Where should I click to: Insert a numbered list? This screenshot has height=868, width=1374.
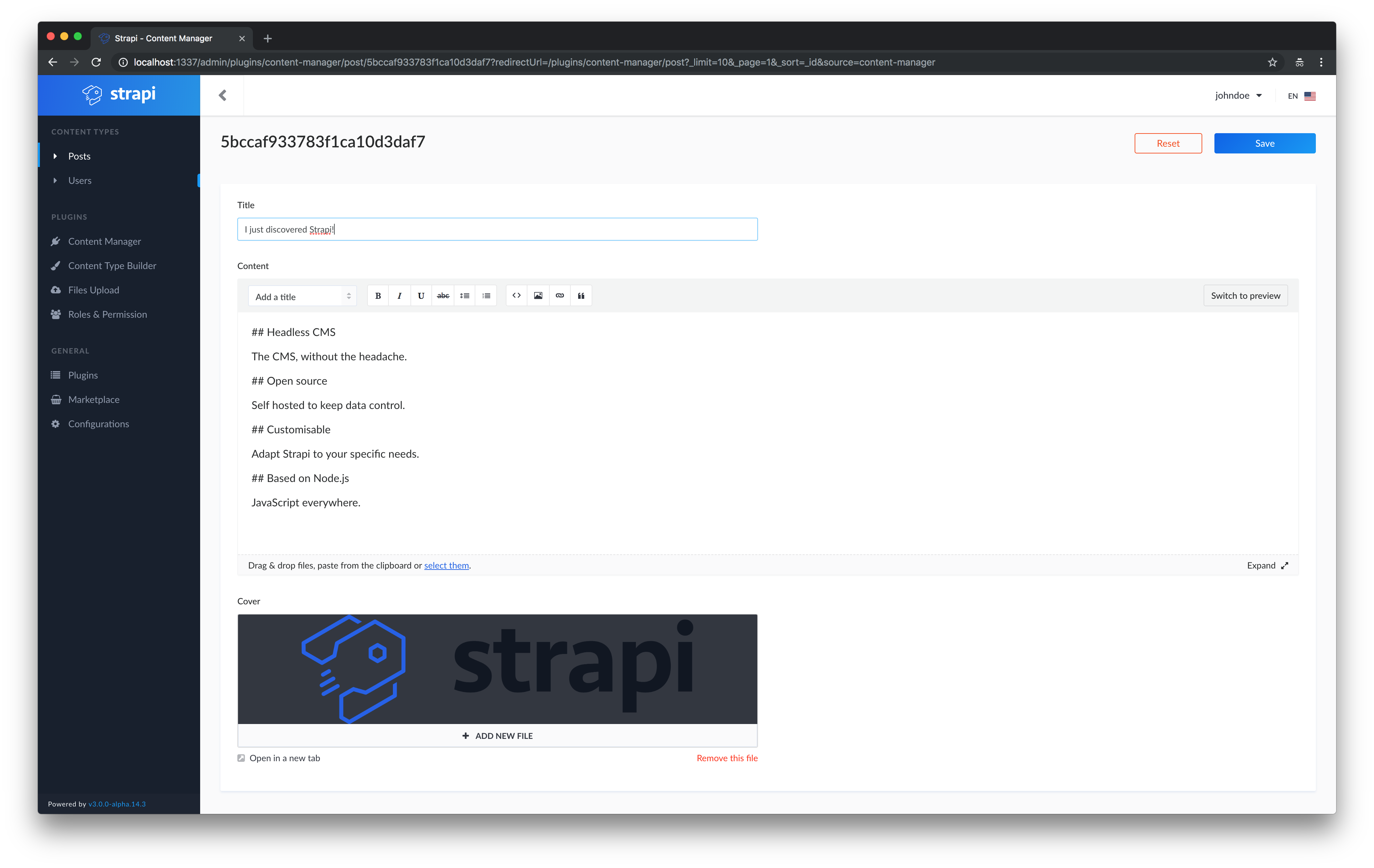click(486, 295)
